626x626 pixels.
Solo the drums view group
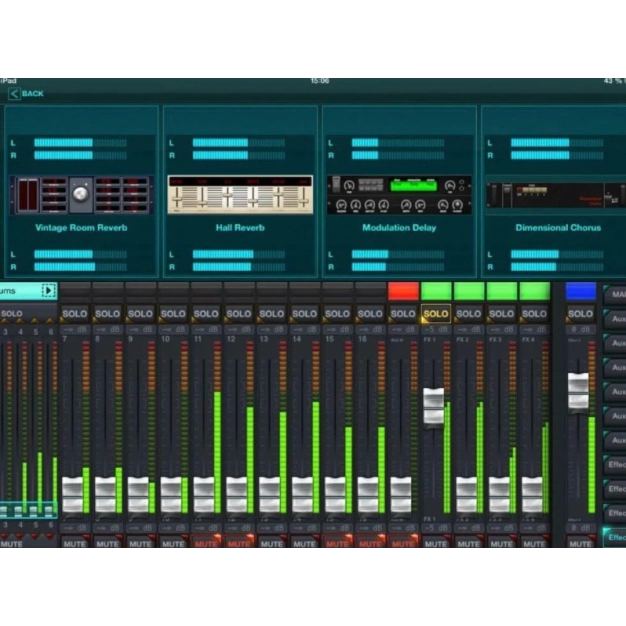(12, 314)
